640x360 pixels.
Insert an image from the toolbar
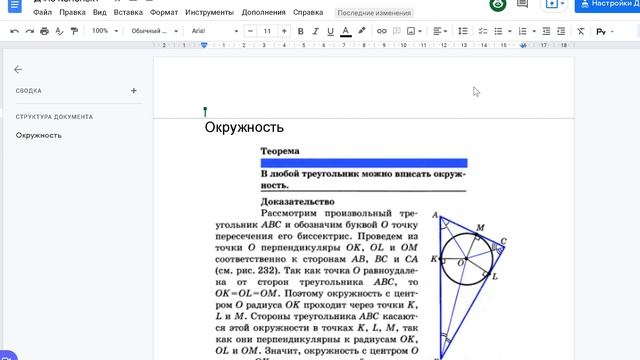tap(411, 31)
